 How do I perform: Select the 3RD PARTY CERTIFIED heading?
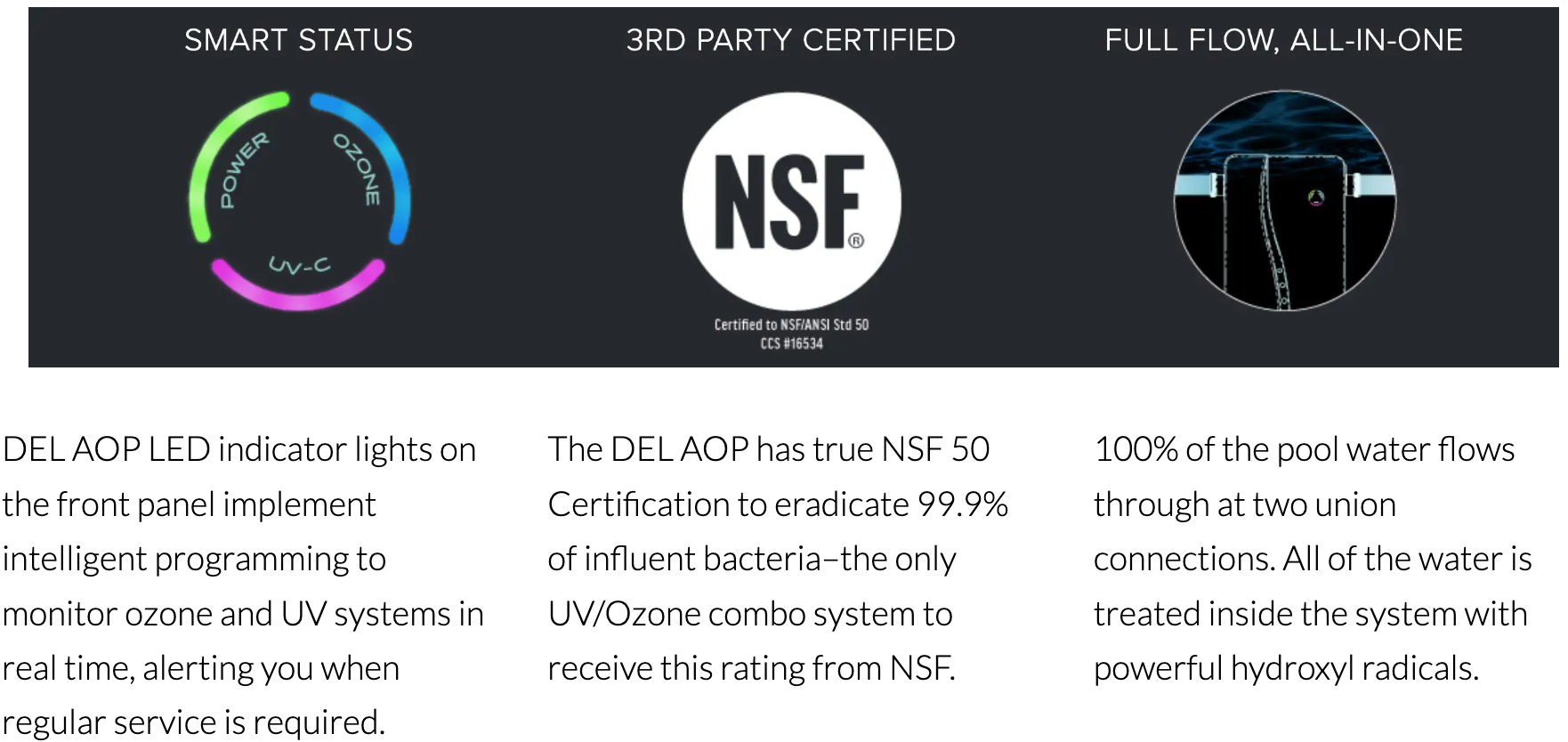click(x=790, y=40)
